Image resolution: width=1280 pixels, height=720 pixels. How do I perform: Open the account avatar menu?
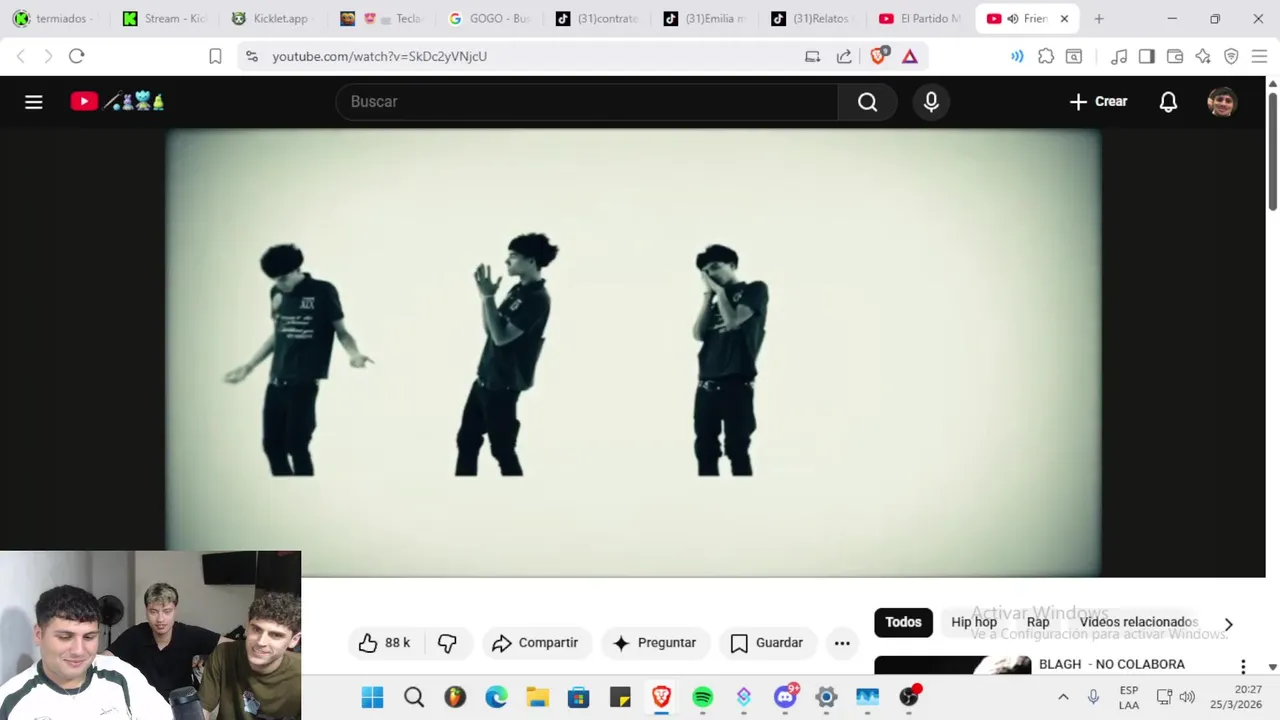point(1222,102)
